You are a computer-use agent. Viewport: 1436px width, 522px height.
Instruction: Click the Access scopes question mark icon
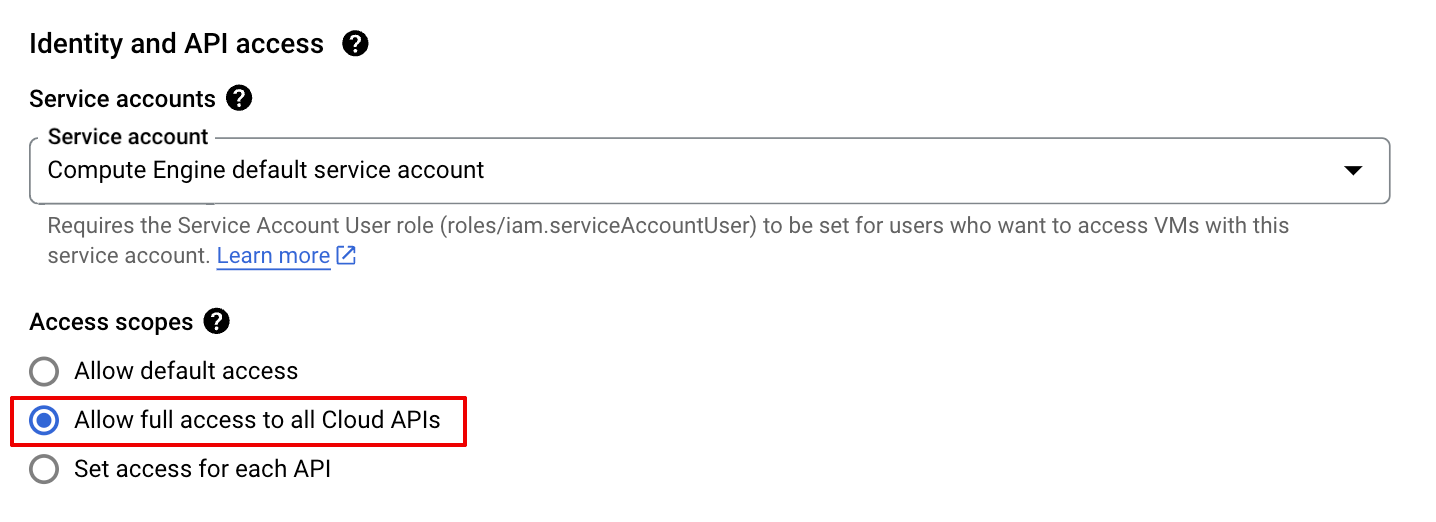coord(216,322)
